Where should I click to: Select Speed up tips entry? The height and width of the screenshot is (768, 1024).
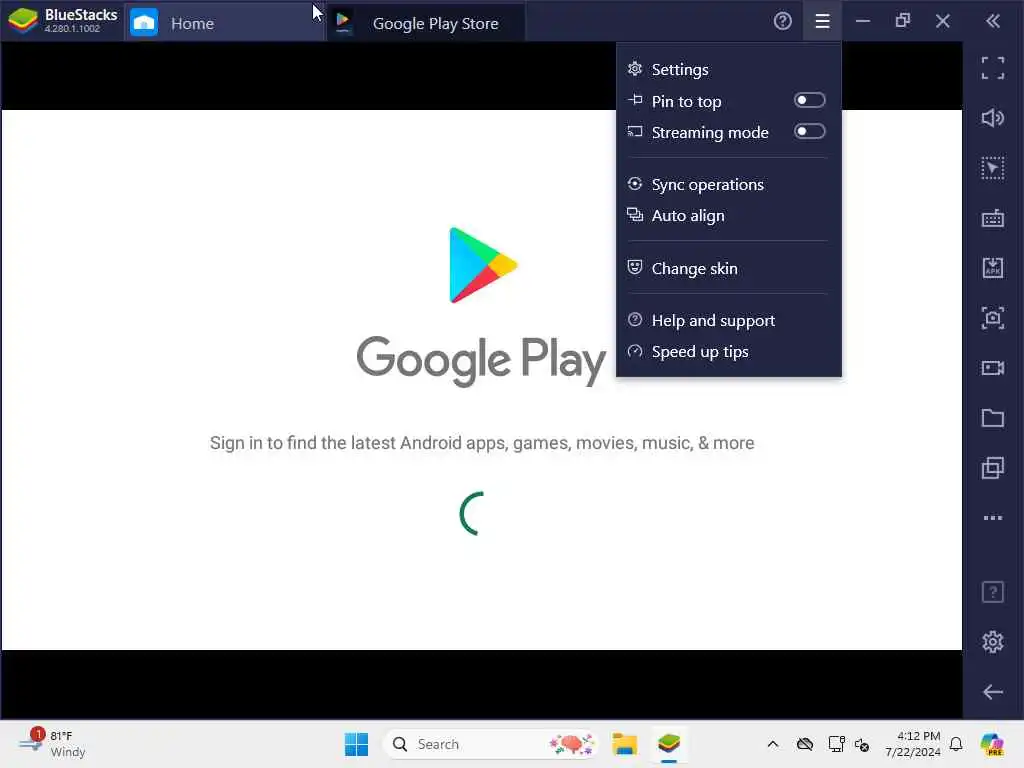pyautogui.click(x=728, y=352)
